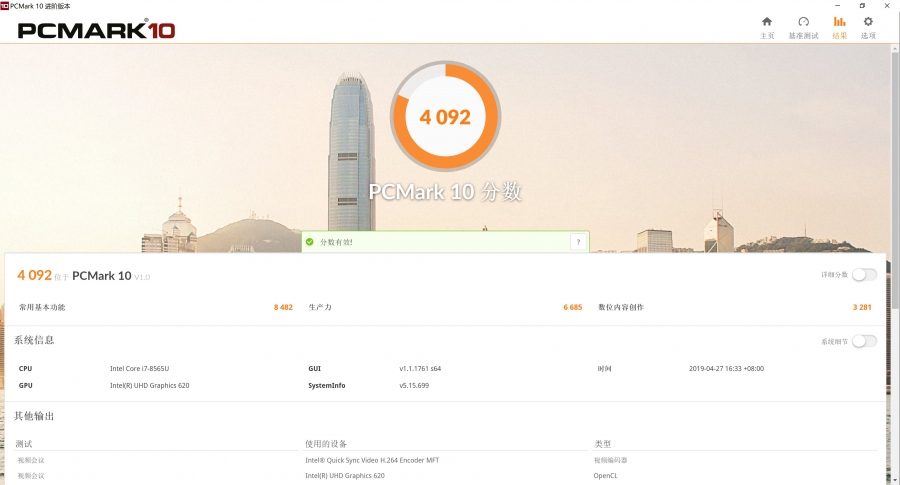Click the question mark help button
900x485 pixels.
[578, 242]
